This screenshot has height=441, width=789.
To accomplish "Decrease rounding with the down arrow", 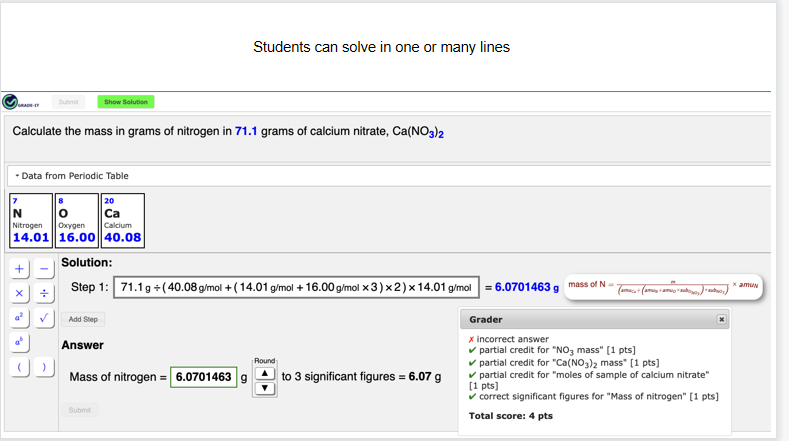I will [264, 387].
